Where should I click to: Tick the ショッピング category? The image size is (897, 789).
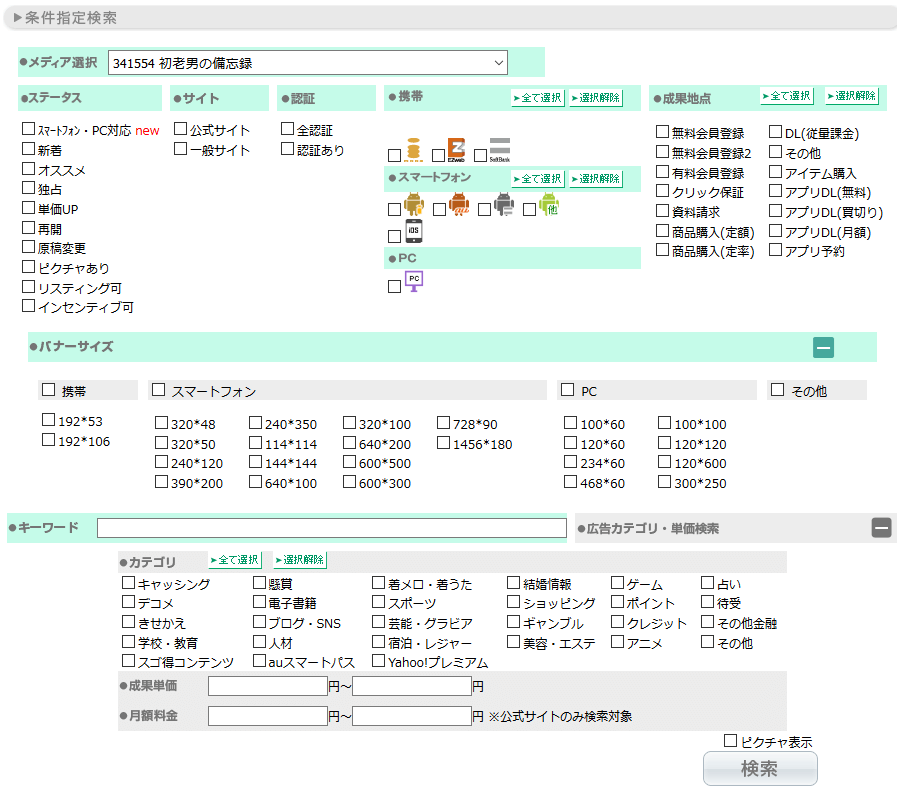tap(513, 602)
